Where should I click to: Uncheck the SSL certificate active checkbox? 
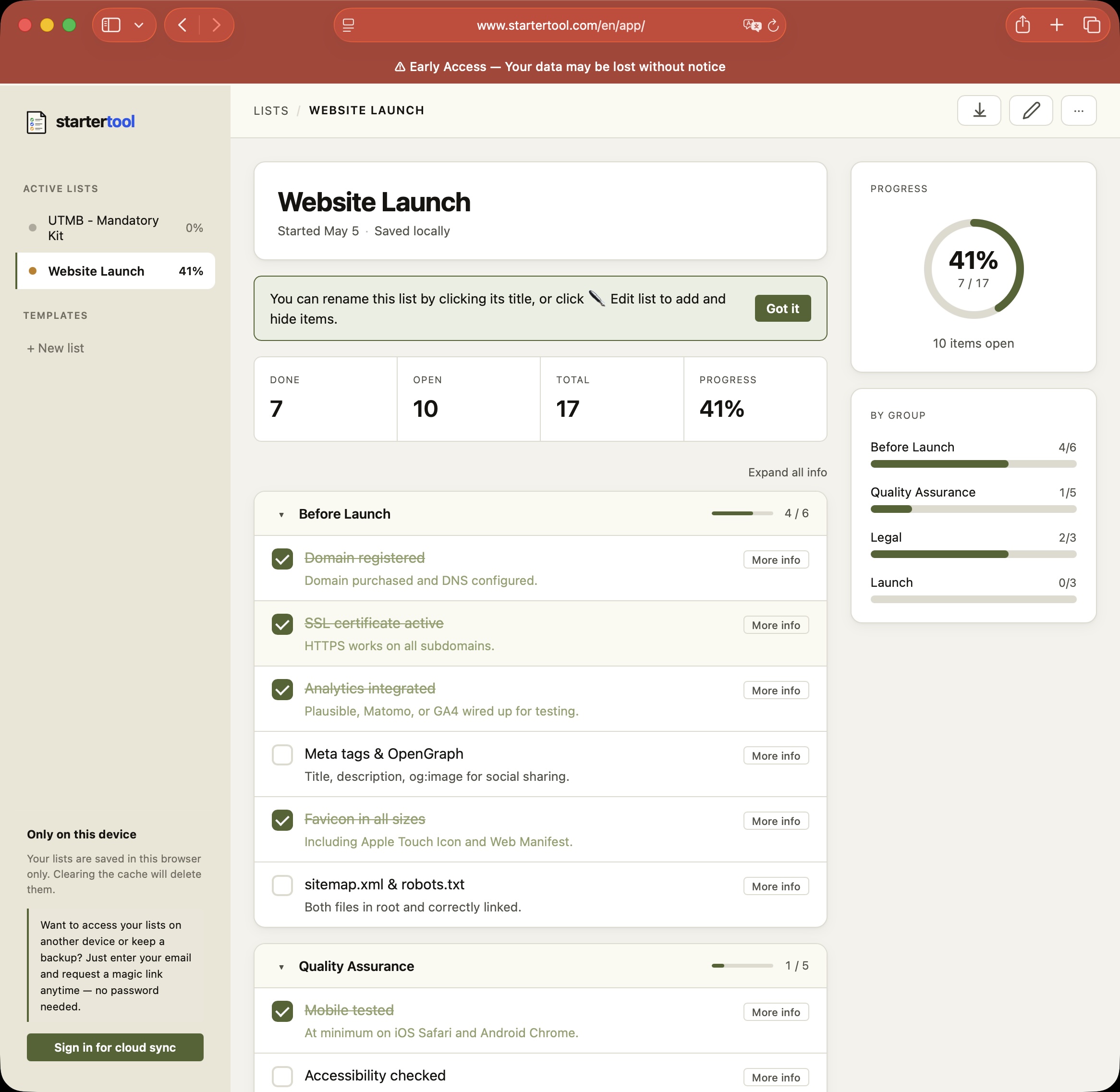(x=282, y=625)
